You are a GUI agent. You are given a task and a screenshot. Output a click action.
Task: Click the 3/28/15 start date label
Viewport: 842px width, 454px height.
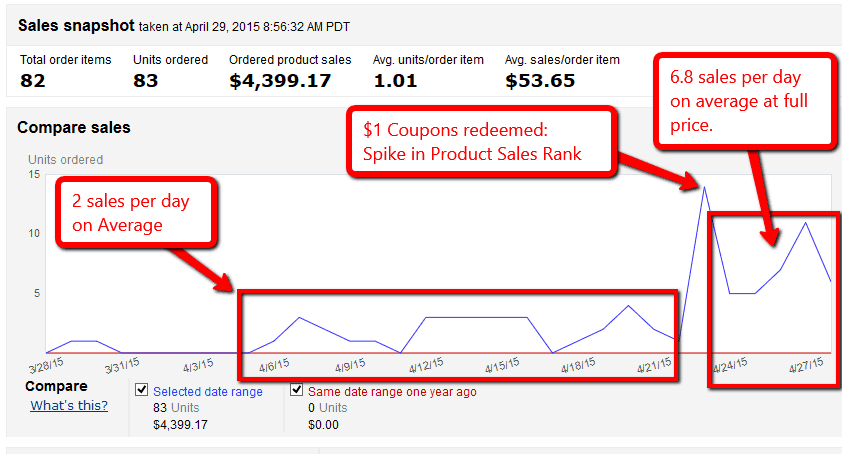coord(46,366)
